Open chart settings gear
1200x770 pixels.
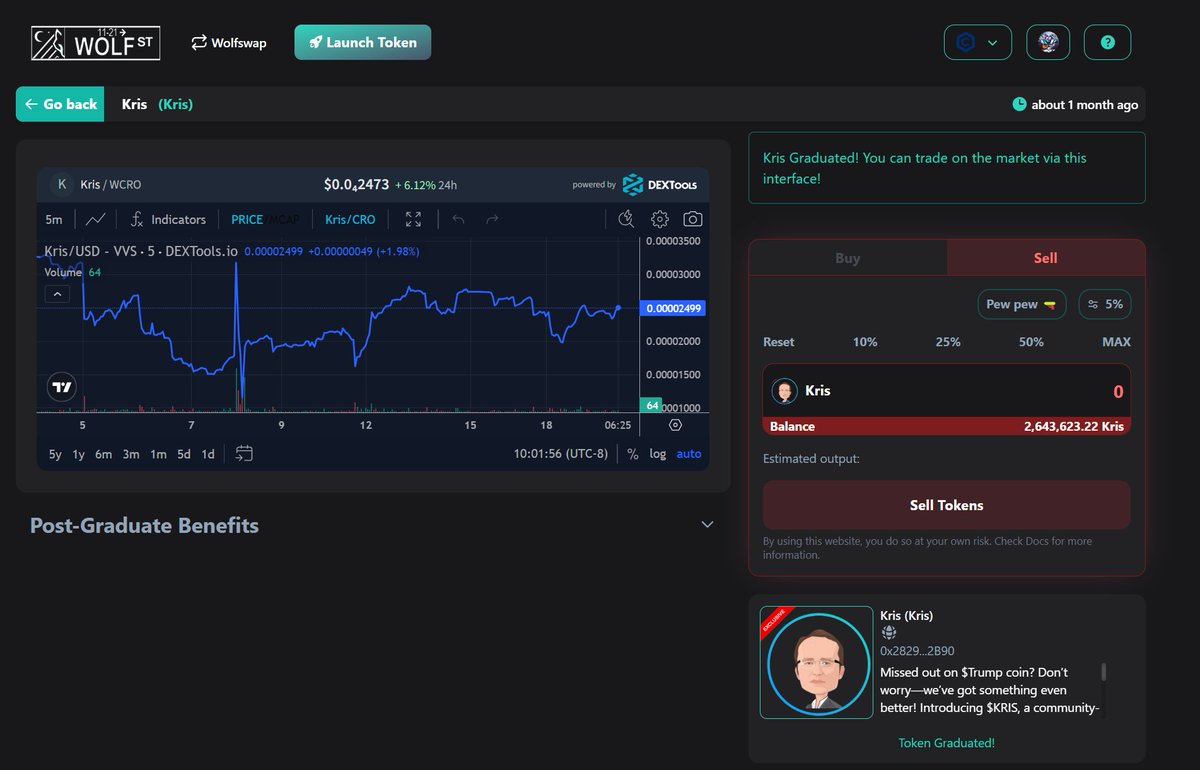tap(660, 219)
